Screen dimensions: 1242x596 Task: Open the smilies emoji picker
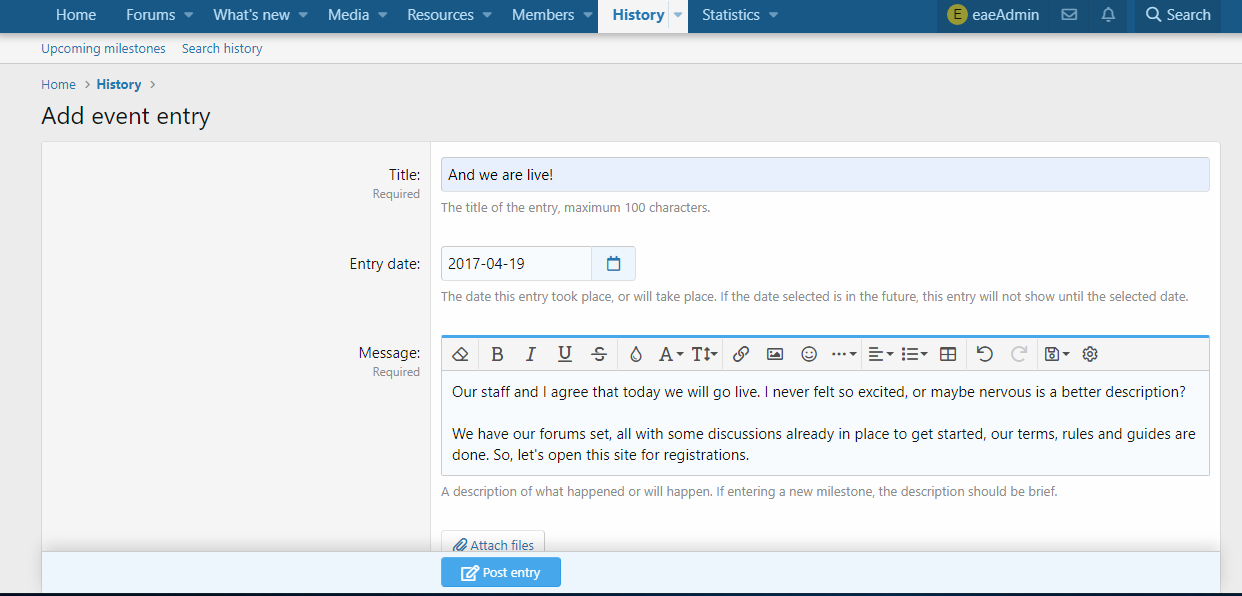point(809,354)
